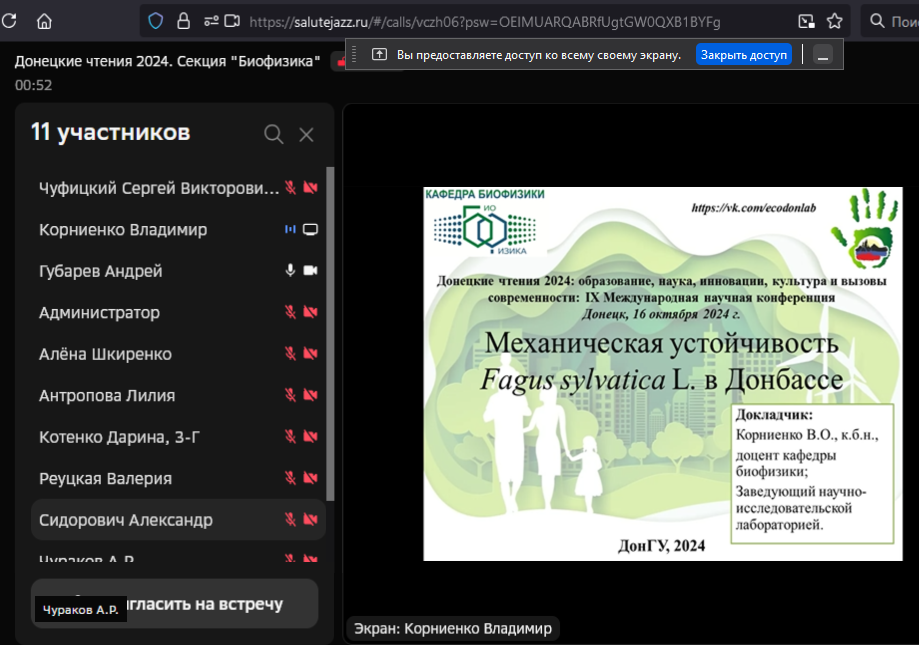Screen dimensions: 919x645
Task: Select participant Антропова Лилия
Action: [x=178, y=396]
